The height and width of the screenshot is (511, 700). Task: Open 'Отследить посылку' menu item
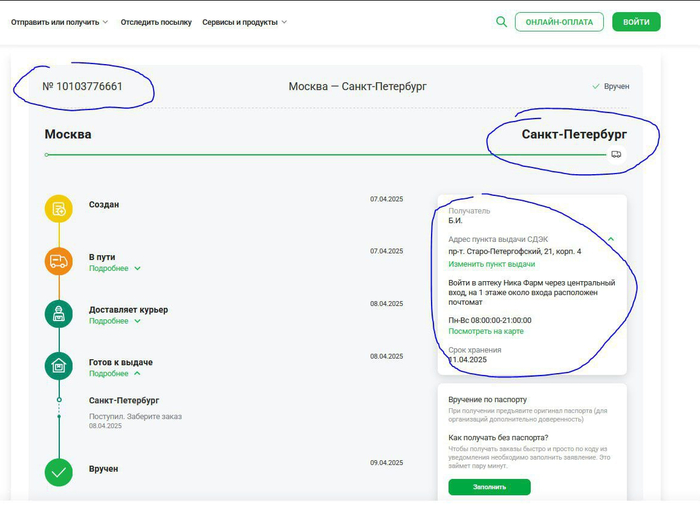pos(155,22)
